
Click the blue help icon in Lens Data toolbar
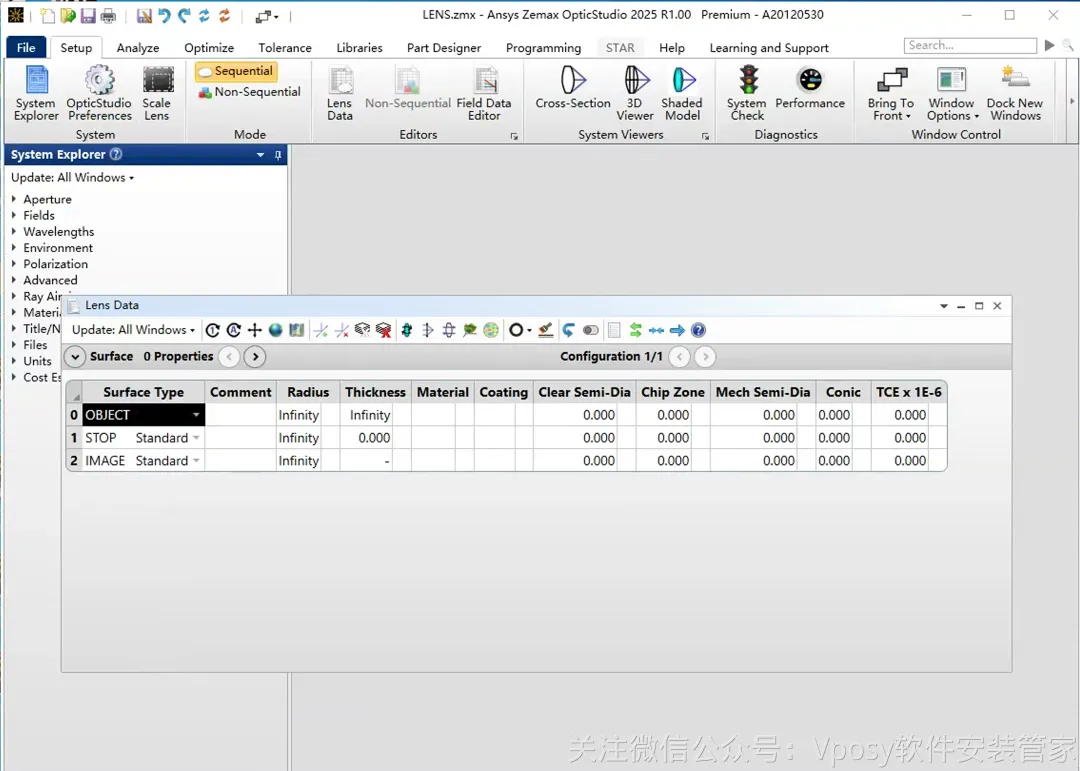[x=698, y=330]
